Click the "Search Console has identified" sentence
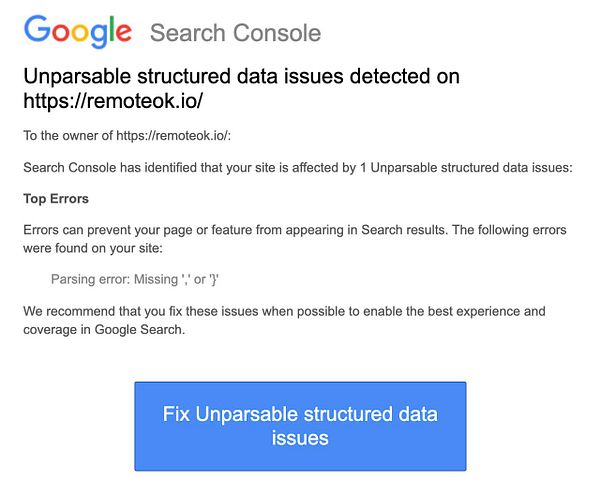The image size is (600, 495). tap(297, 167)
